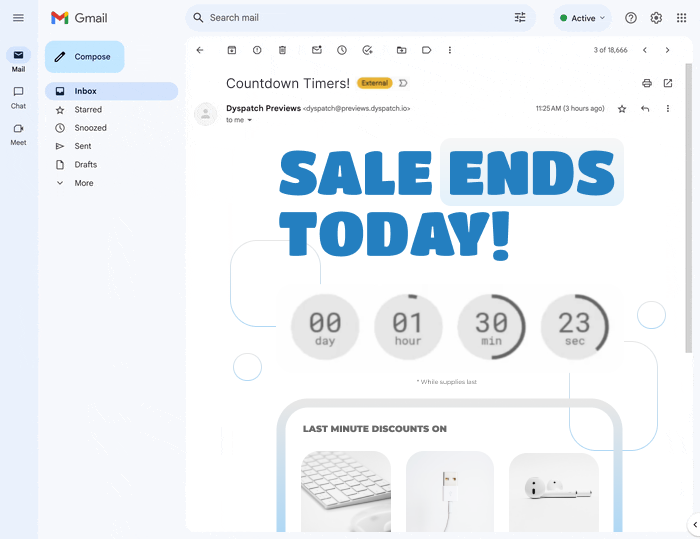Image resolution: width=700 pixels, height=539 pixels.
Task: Click the min countdown circle
Action: click(x=491, y=326)
